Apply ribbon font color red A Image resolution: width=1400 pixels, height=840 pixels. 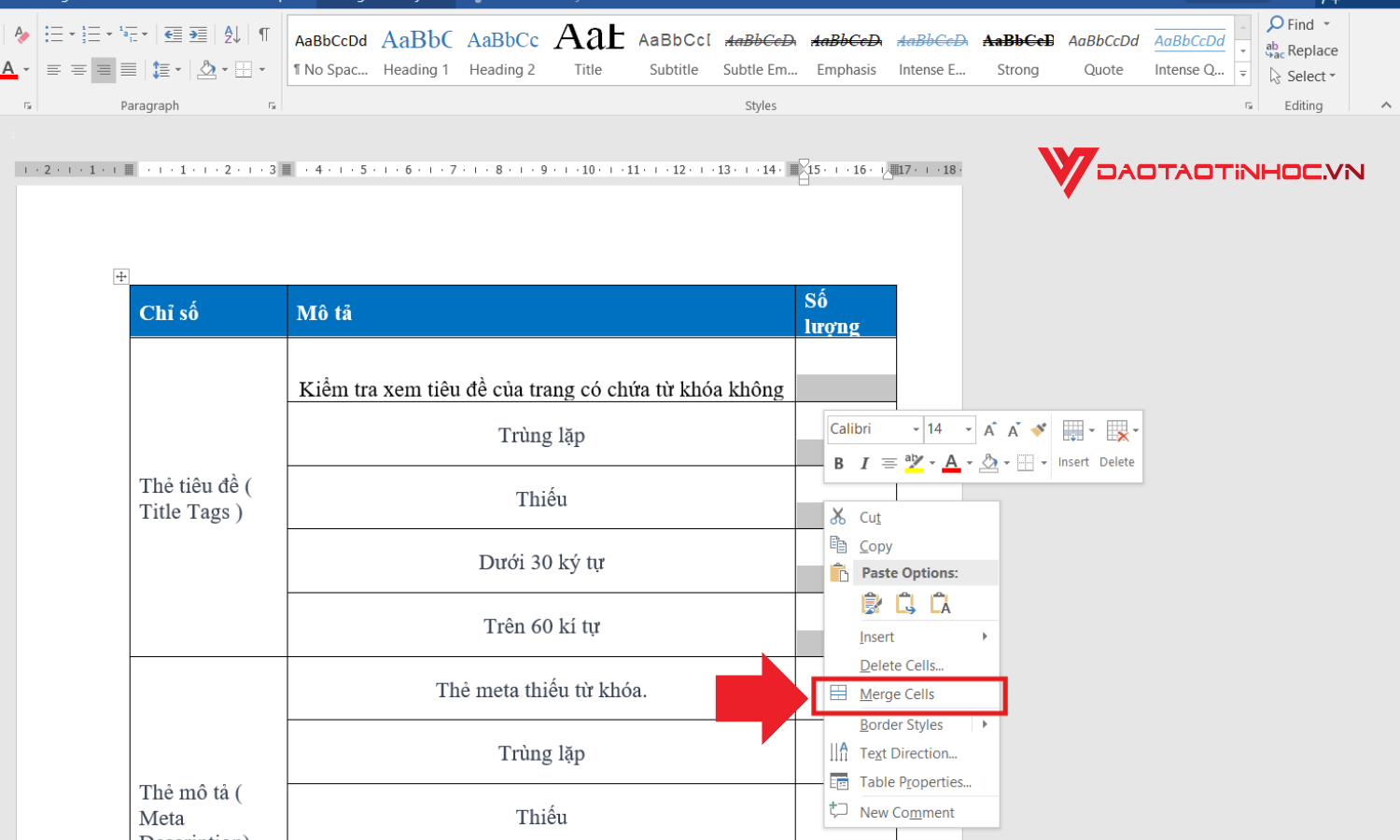coord(9,70)
